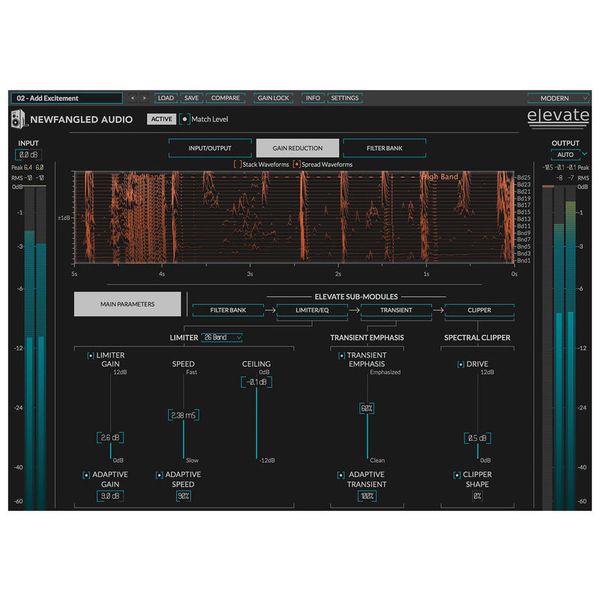Screen dimensions: 600x600
Task: Open the Limiter 26 Band dropdown
Action: (222, 338)
